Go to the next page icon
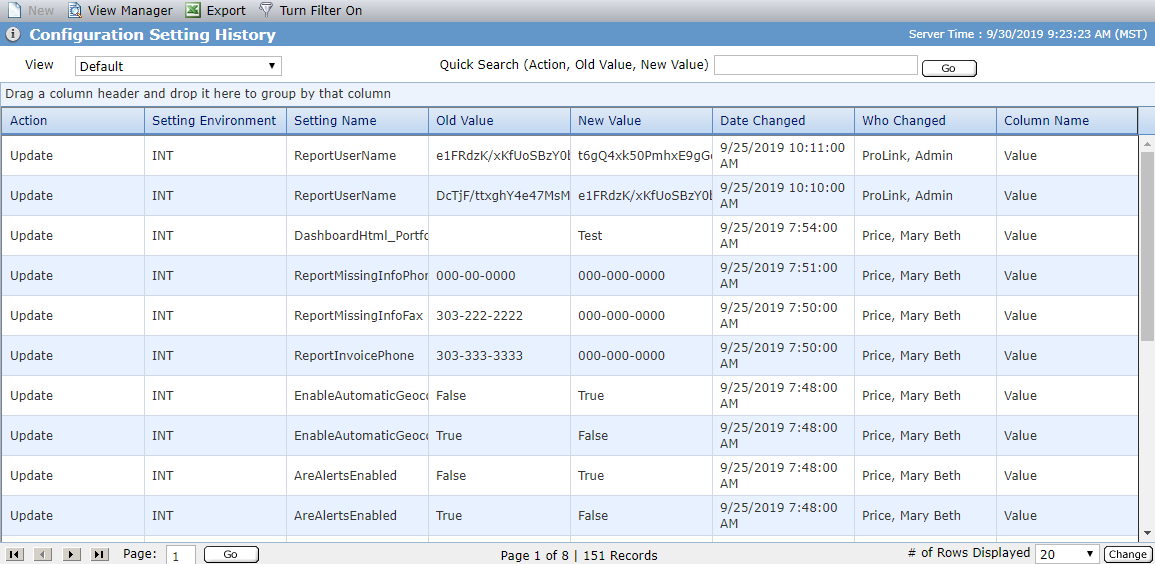This screenshot has width=1155, height=564. (x=71, y=554)
